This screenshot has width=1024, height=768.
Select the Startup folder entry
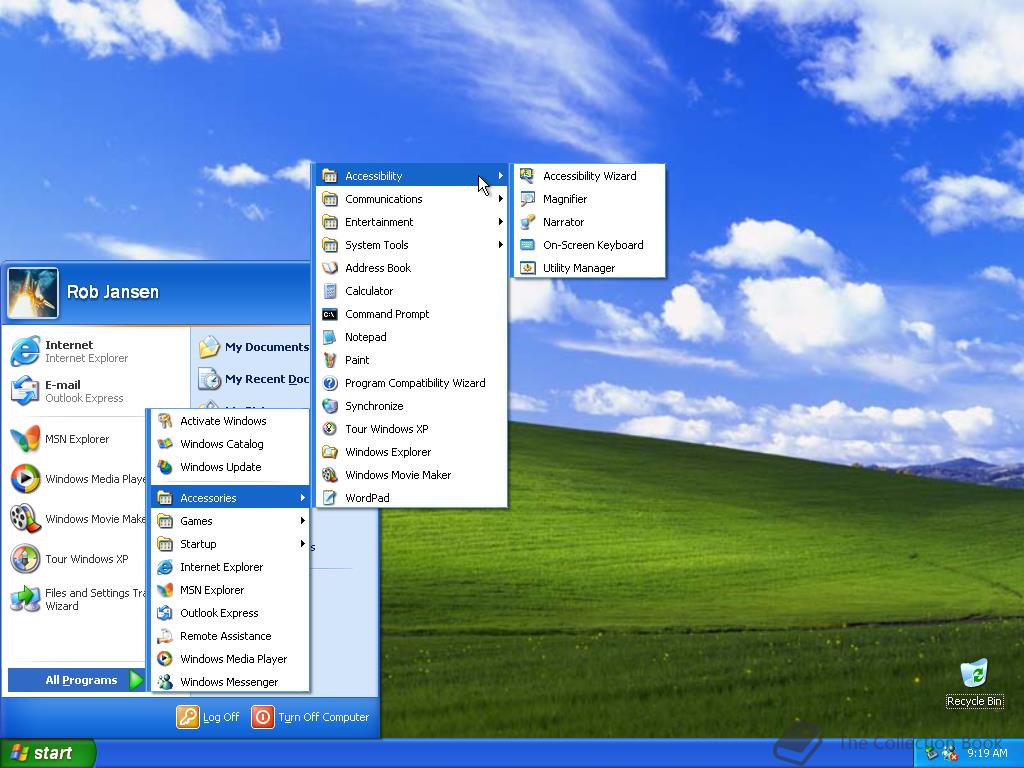pyautogui.click(x=230, y=544)
